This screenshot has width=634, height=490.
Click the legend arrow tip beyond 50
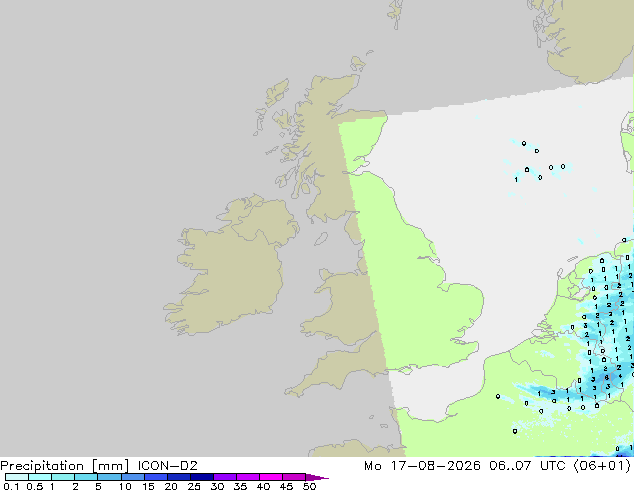317,477
